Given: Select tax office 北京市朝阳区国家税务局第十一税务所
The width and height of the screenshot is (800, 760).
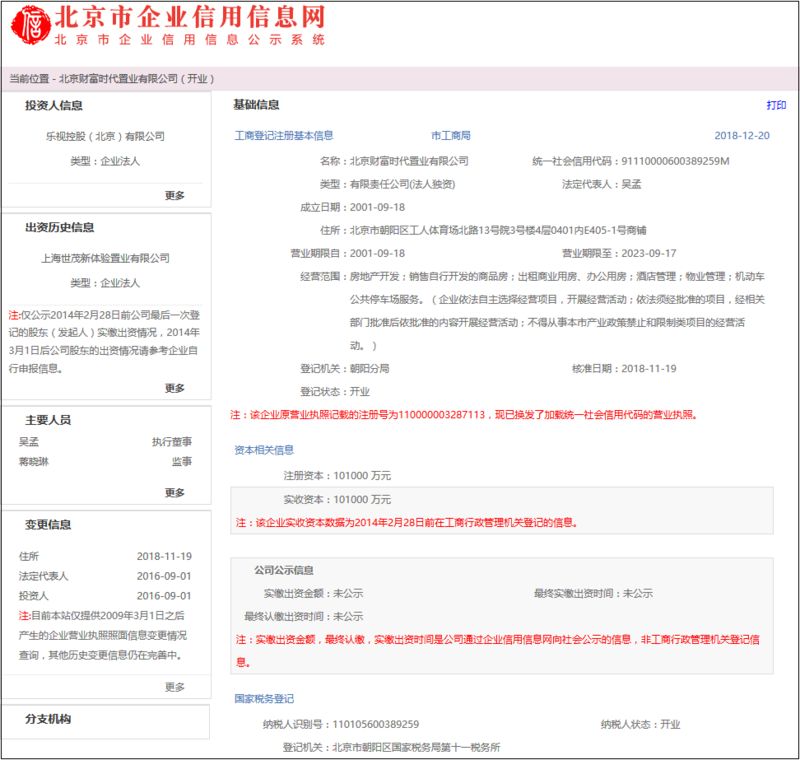Looking at the screenshot, I should point(416,747).
